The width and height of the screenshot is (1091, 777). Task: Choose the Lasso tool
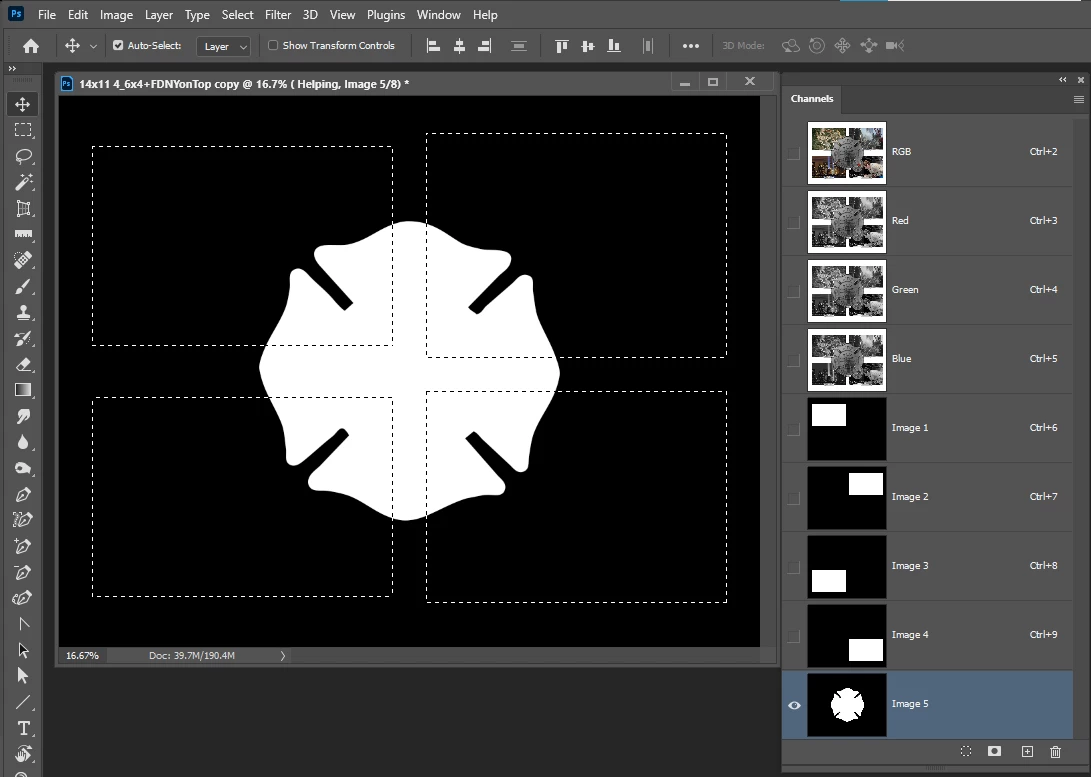click(23, 156)
